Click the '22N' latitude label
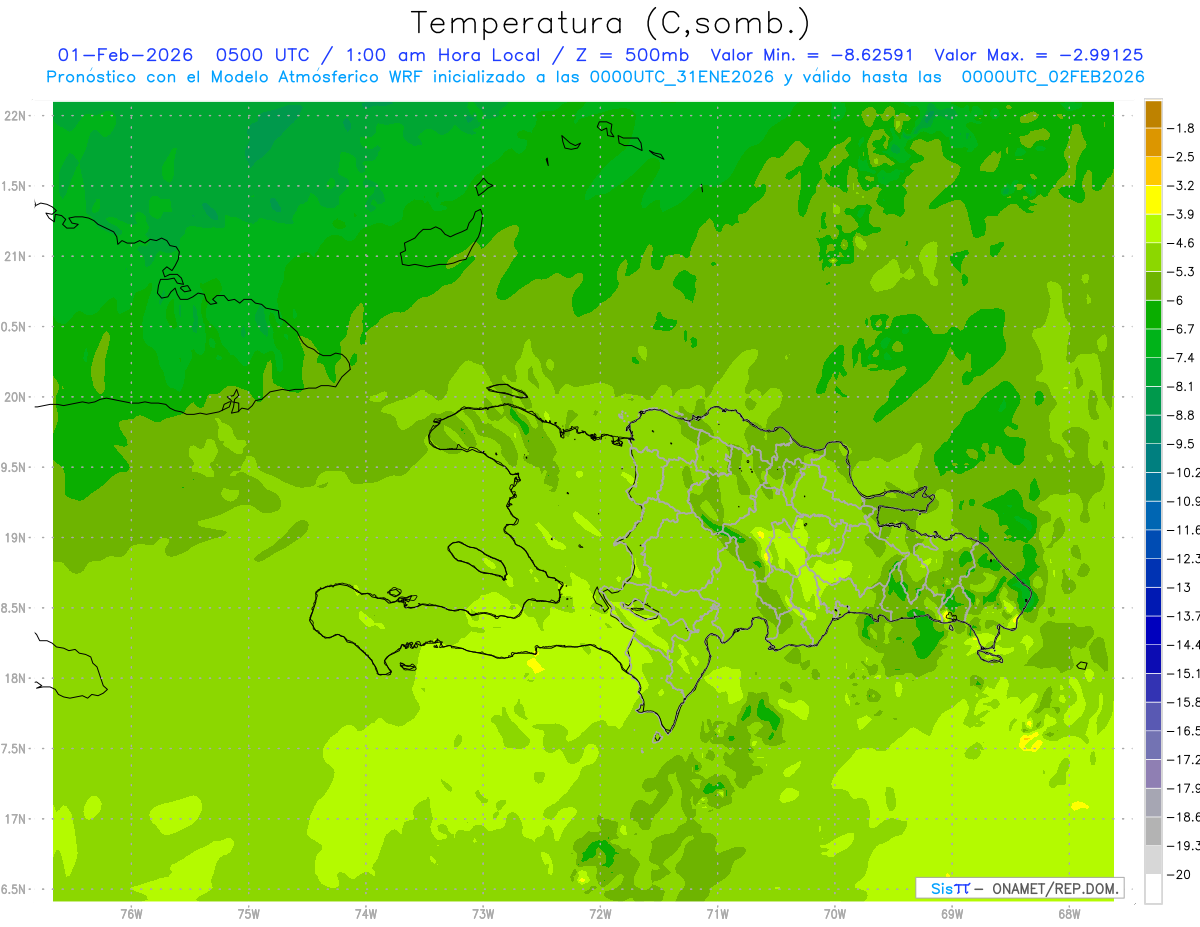 (16, 116)
